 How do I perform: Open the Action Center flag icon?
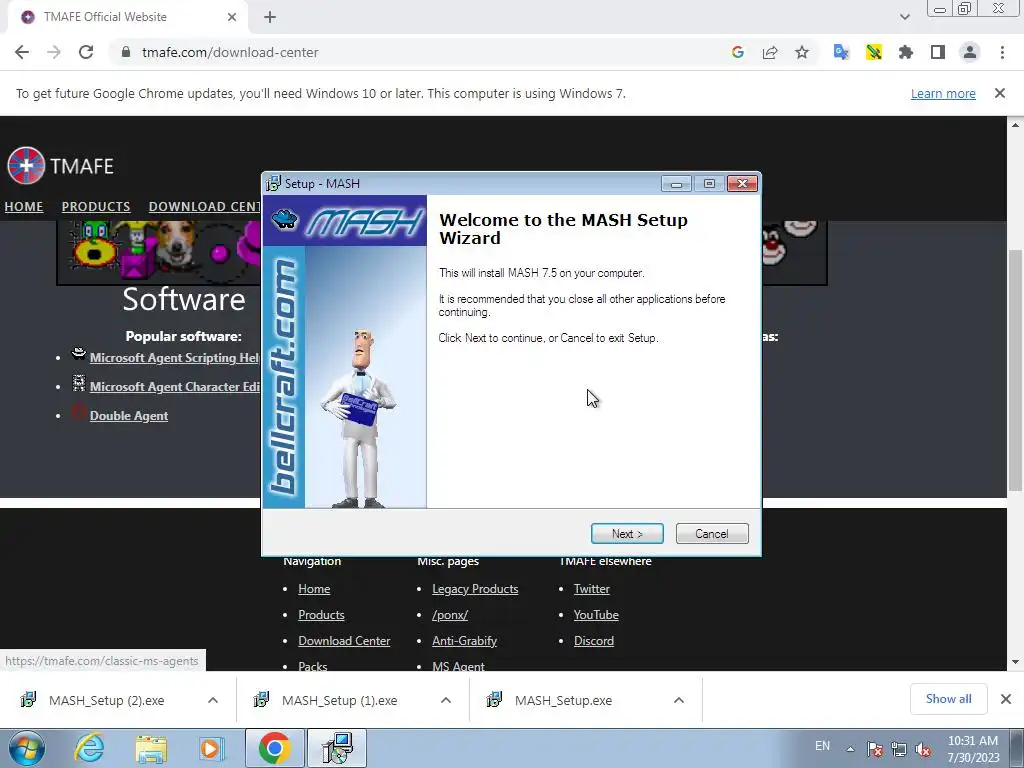pos(875,749)
